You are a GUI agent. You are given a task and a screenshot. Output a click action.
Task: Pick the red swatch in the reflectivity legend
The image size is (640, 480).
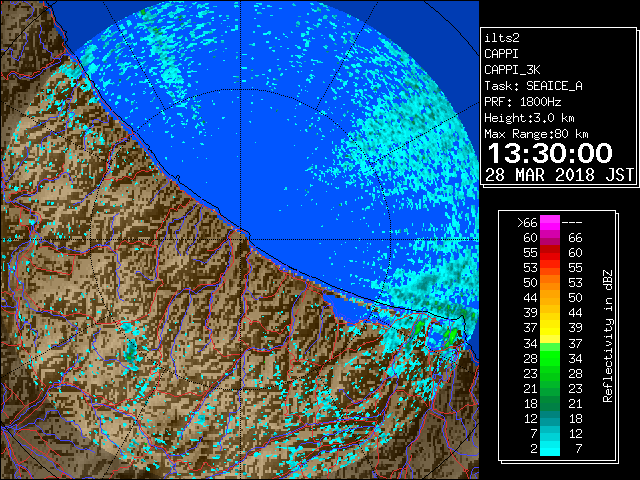pos(550,253)
